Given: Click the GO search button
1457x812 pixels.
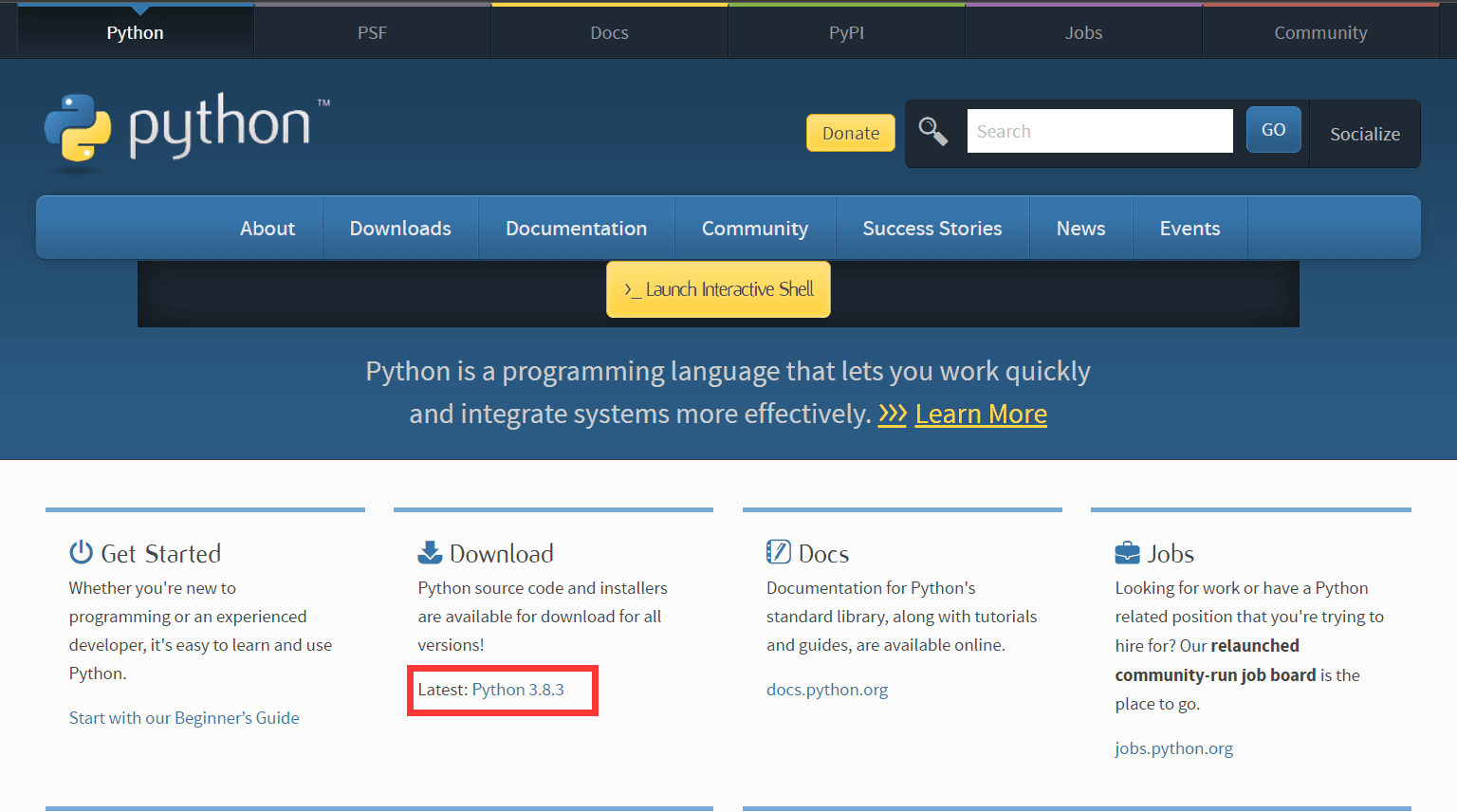Looking at the screenshot, I should [1274, 130].
